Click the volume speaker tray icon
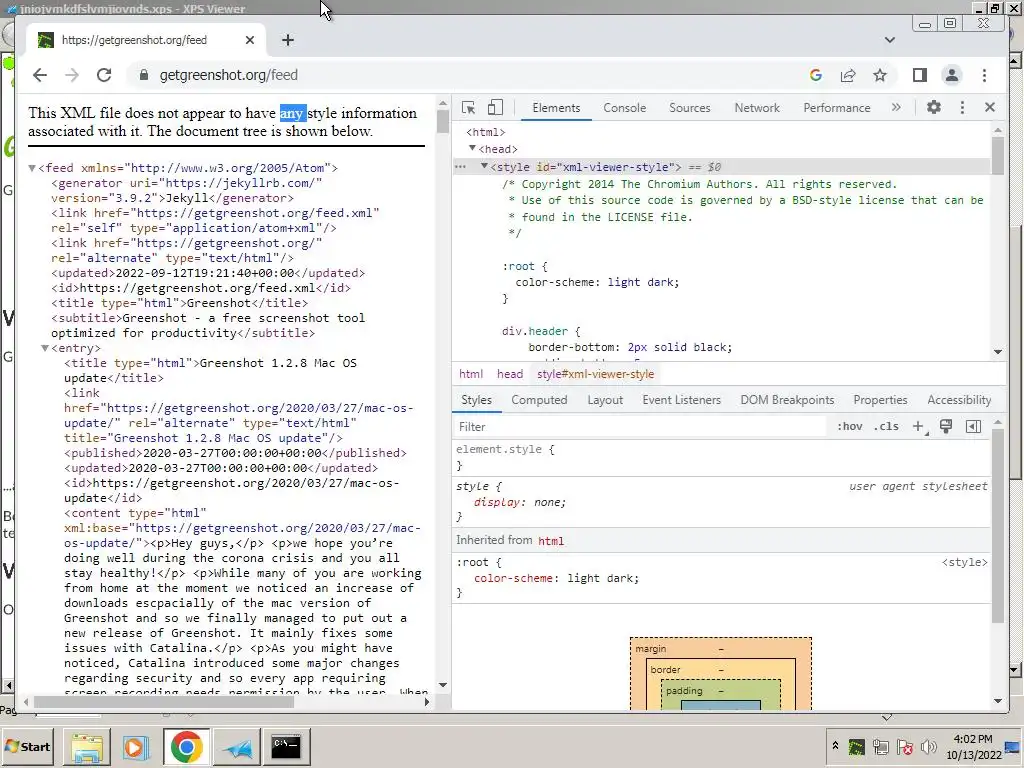This screenshot has width=1024, height=768. point(928,746)
